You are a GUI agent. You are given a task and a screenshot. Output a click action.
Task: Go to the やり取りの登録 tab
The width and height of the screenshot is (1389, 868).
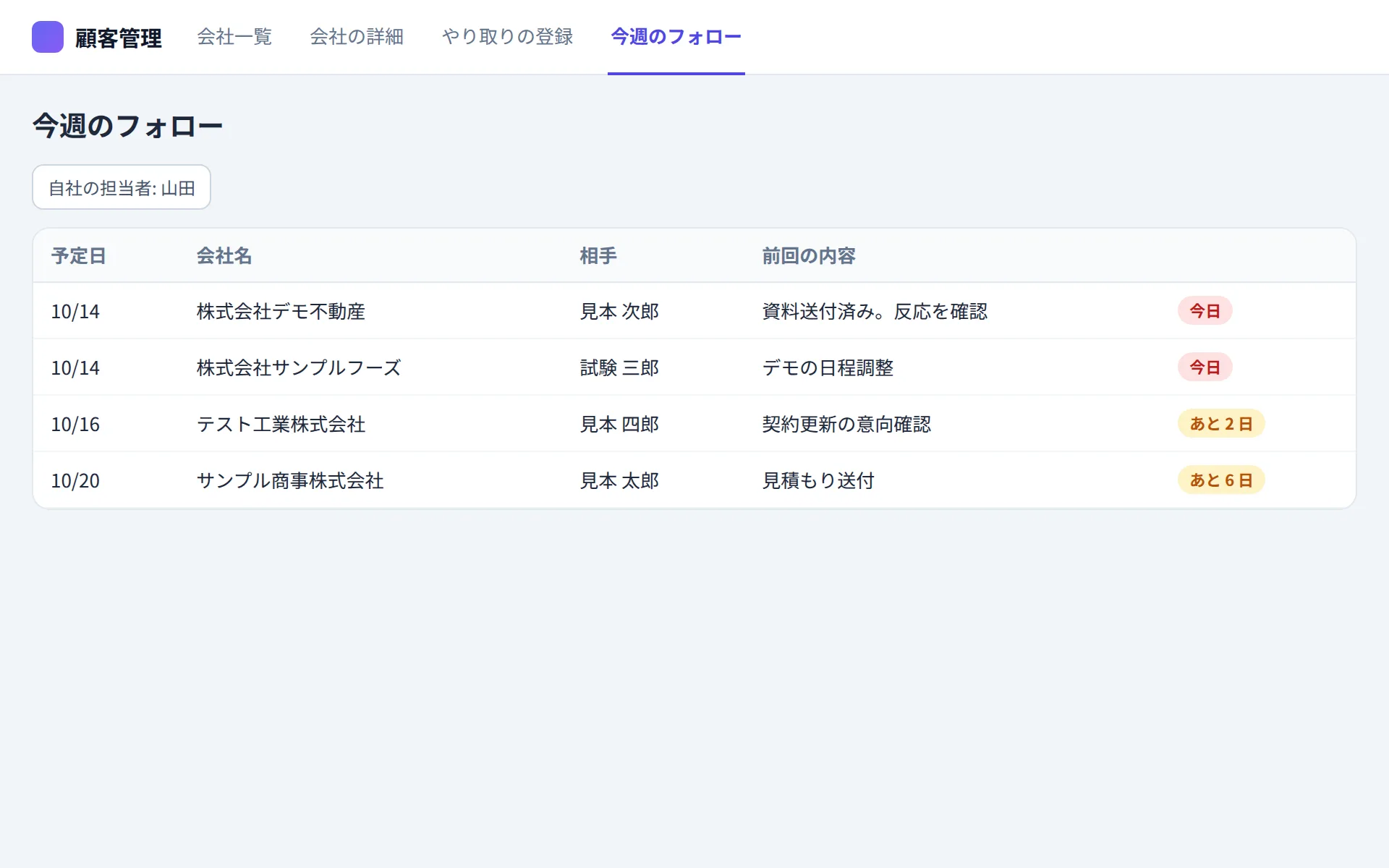[x=507, y=37]
